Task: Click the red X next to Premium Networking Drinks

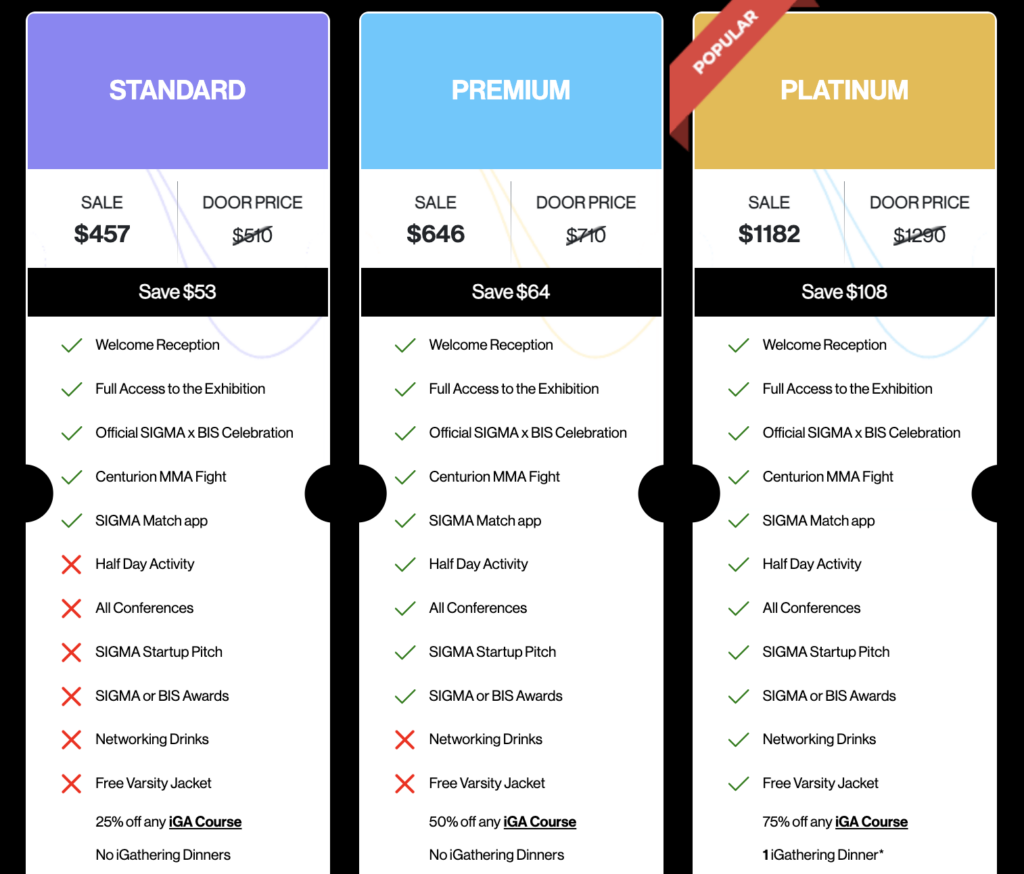Action: pyautogui.click(x=405, y=740)
